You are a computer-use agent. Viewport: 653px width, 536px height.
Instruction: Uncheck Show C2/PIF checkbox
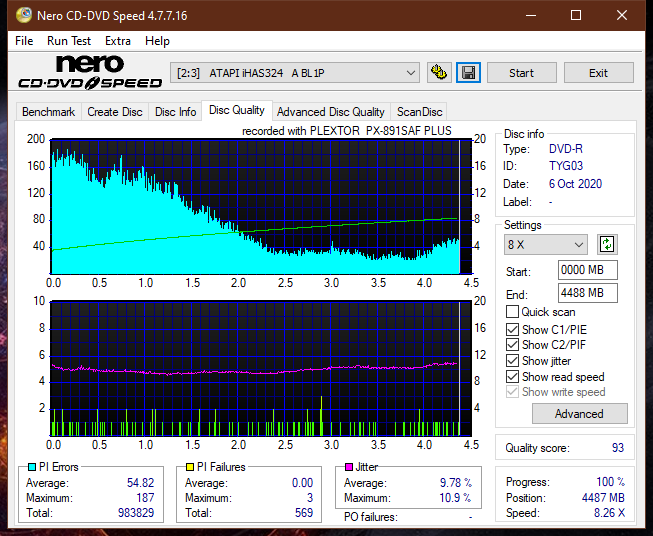(x=512, y=344)
